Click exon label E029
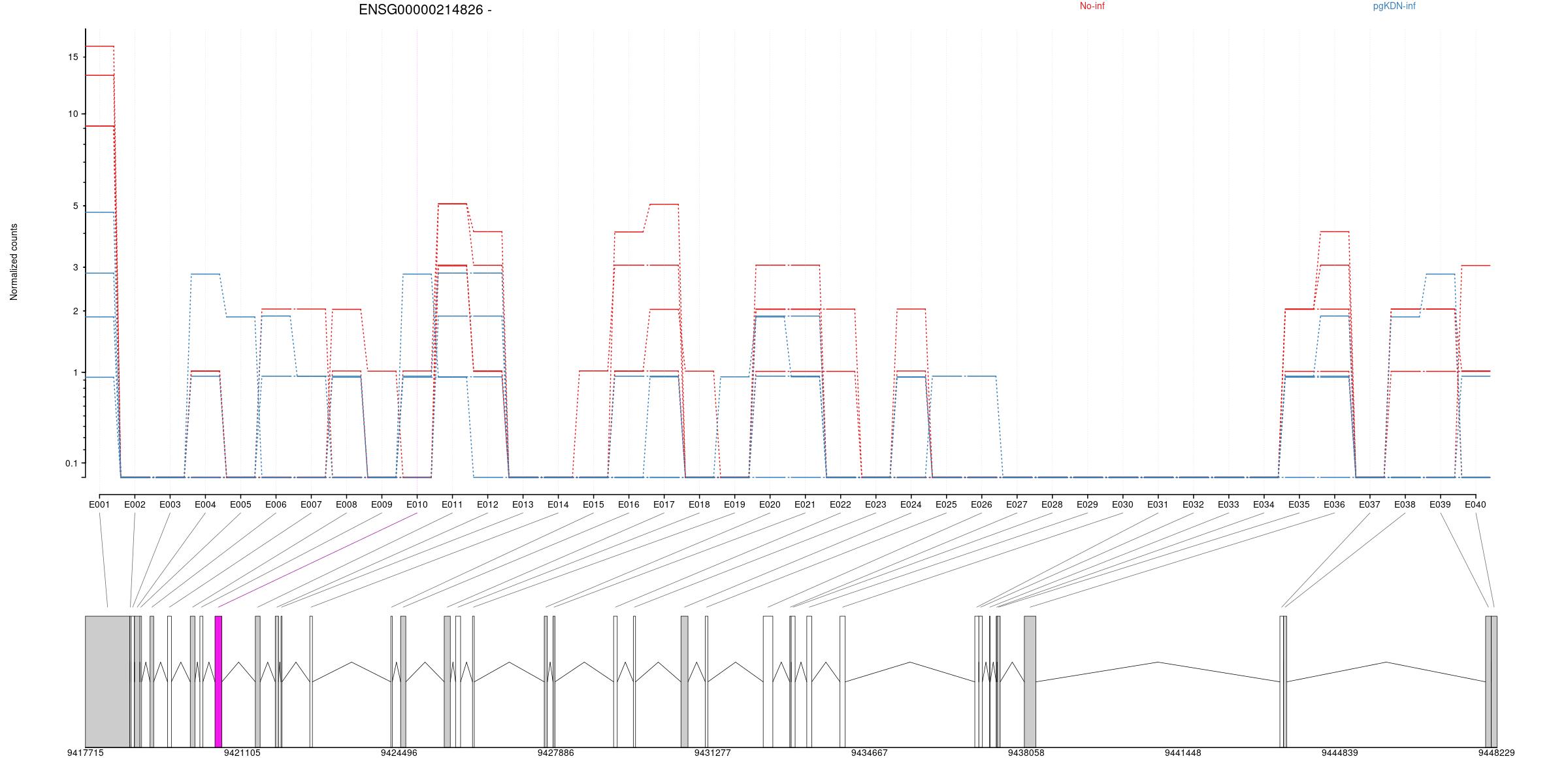1568x784 pixels. point(1087,504)
